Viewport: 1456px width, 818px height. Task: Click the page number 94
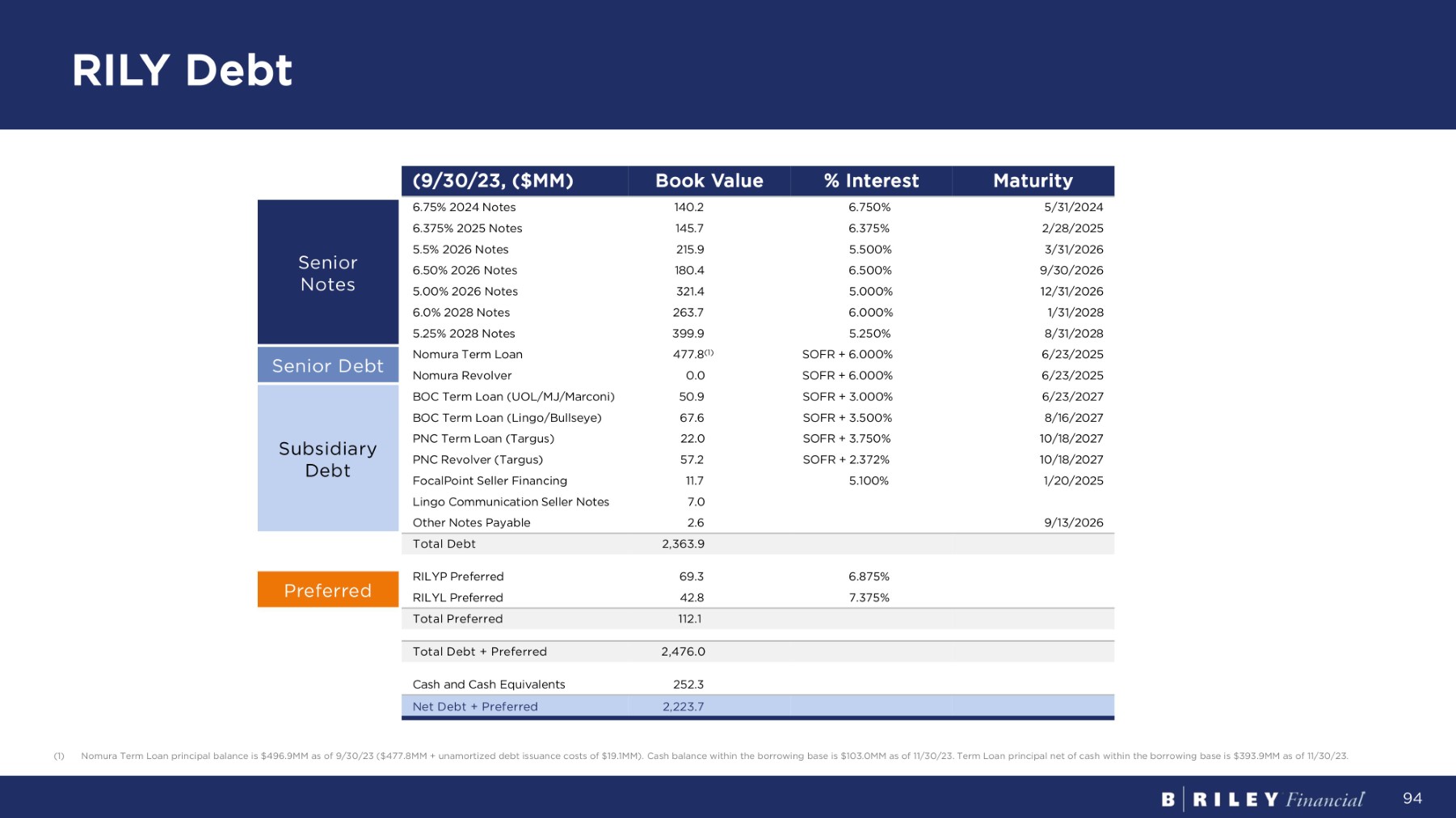pyautogui.click(x=1412, y=799)
